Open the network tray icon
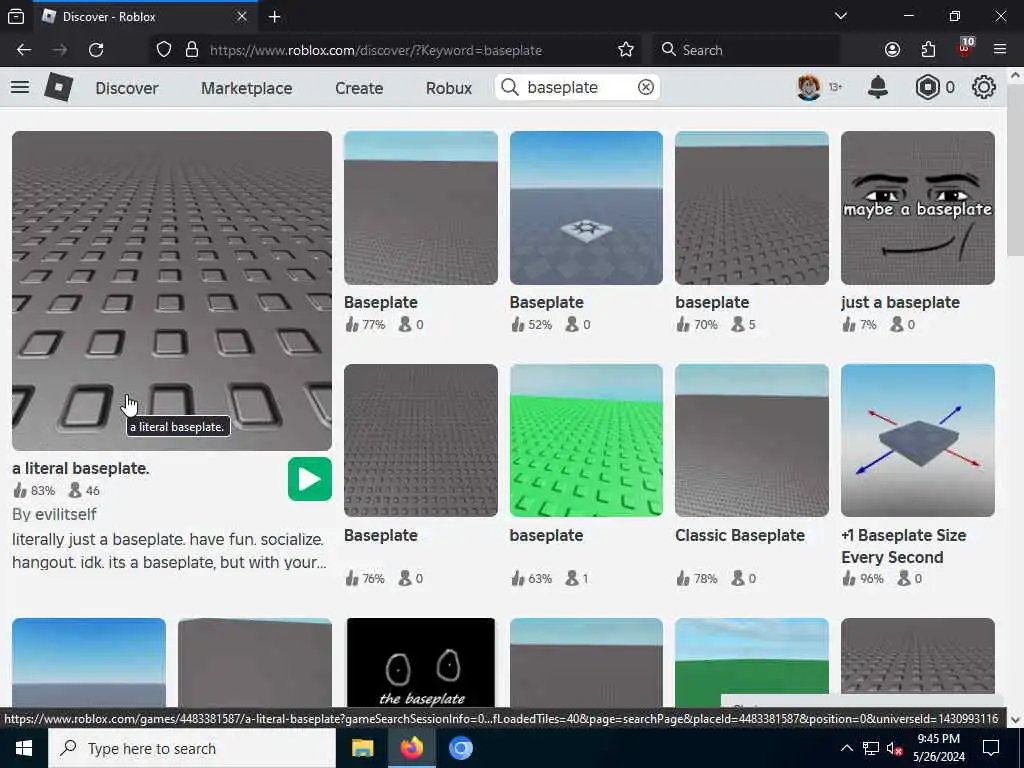The width and height of the screenshot is (1024, 768). (871, 748)
